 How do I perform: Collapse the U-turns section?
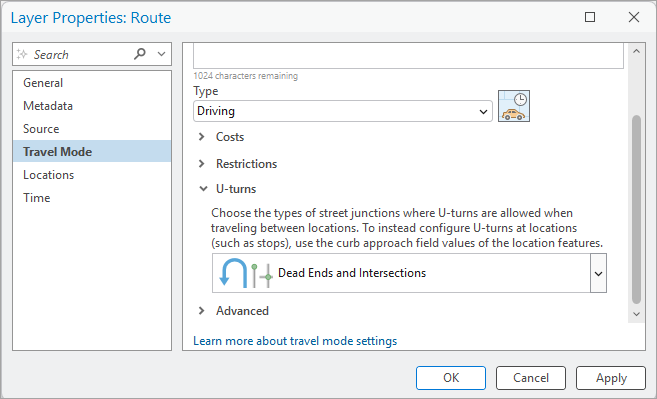(x=203, y=189)
